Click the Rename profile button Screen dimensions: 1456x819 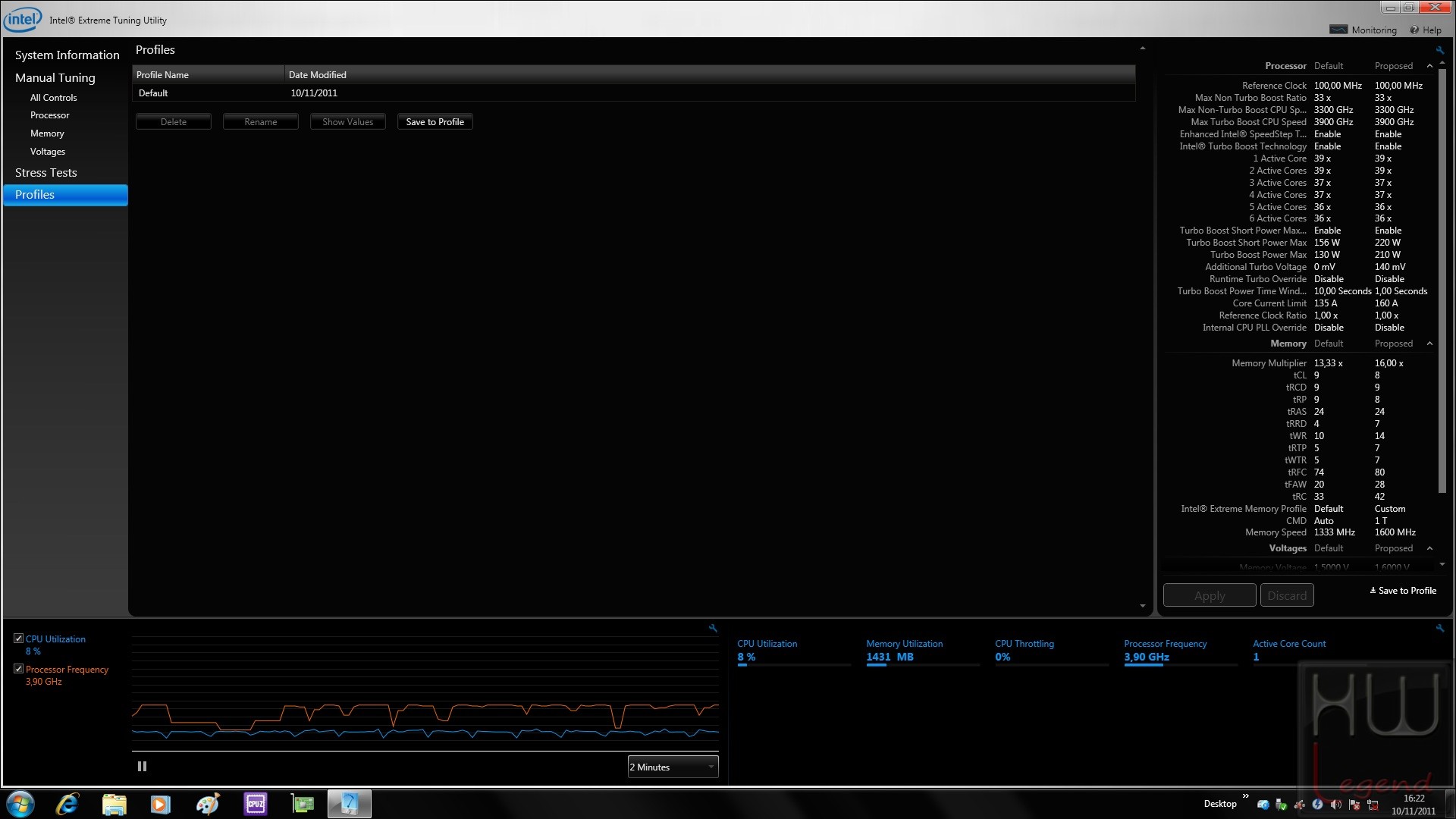tap(261, 121)
